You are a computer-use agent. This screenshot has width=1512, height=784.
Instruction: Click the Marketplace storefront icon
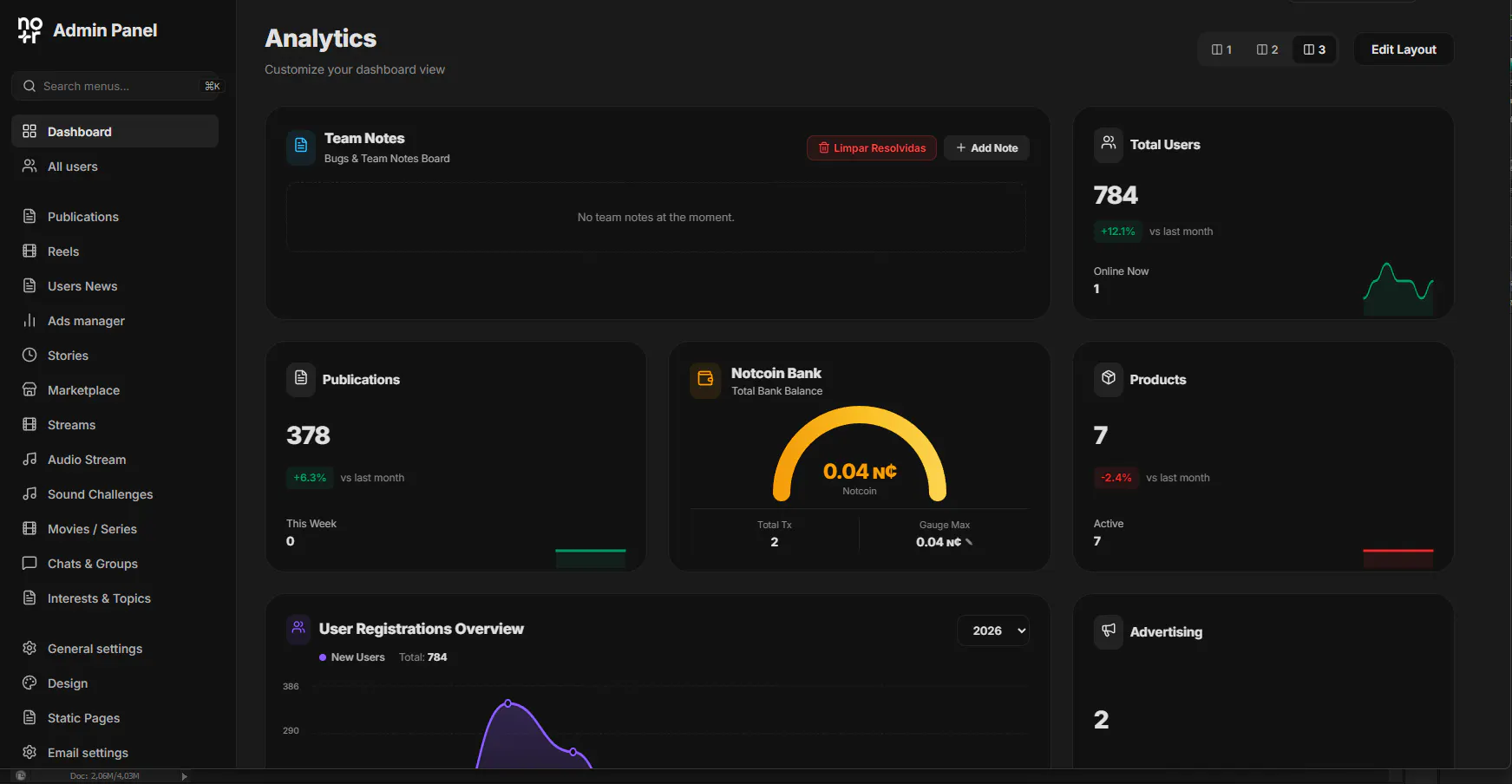pos(29,390)
